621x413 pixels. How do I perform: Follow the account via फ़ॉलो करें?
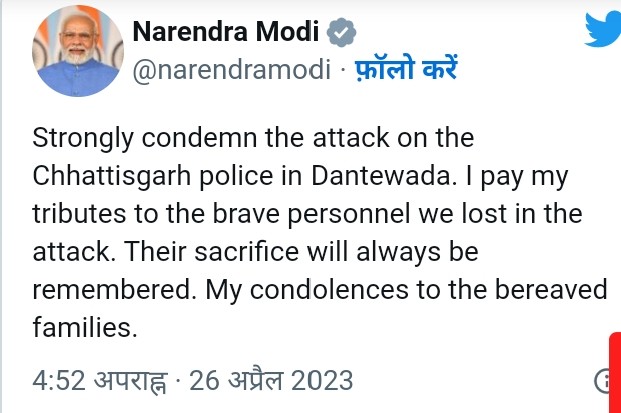(399, 74)
